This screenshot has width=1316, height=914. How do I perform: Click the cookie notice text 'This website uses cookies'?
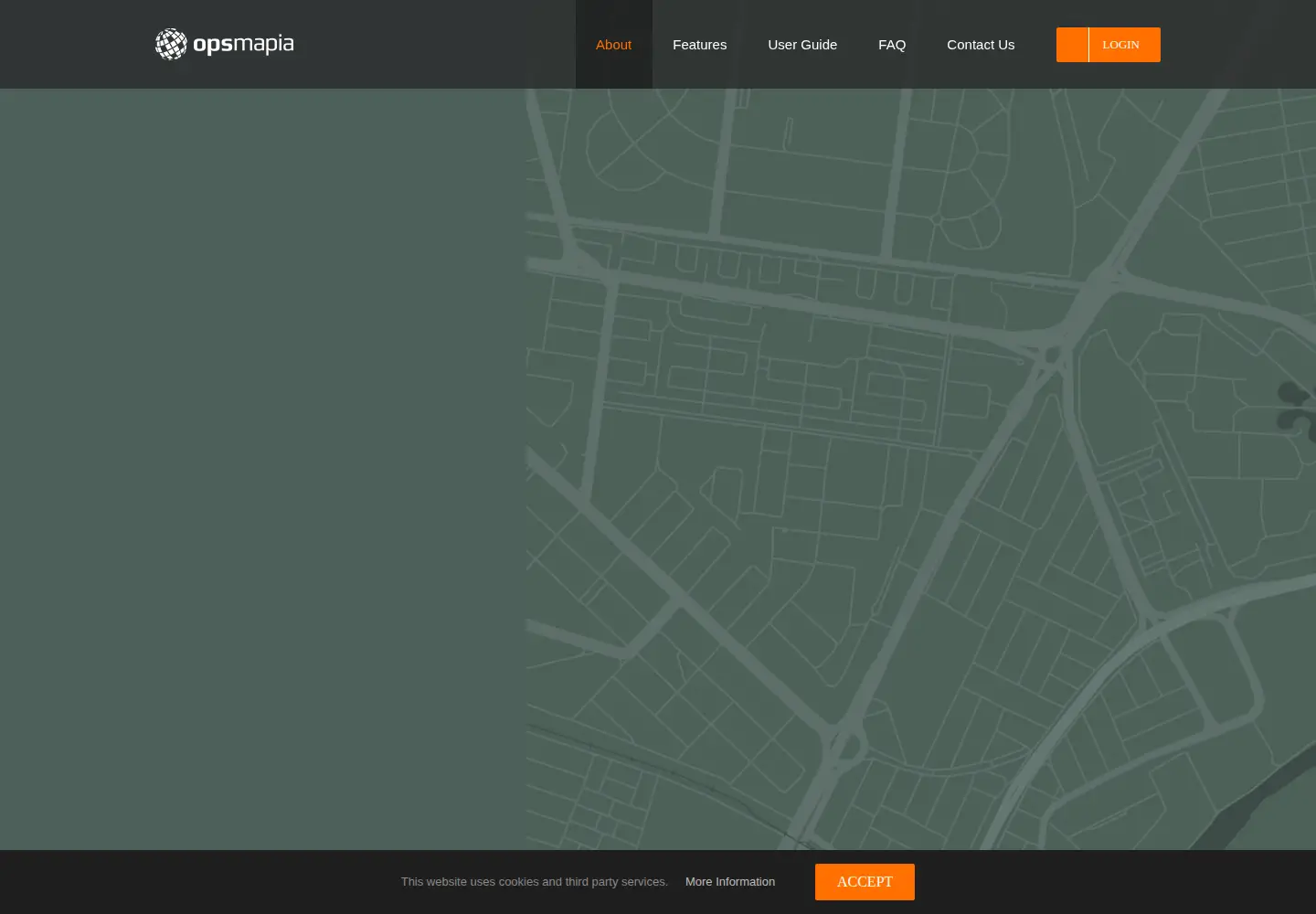[x=470, y=882]
